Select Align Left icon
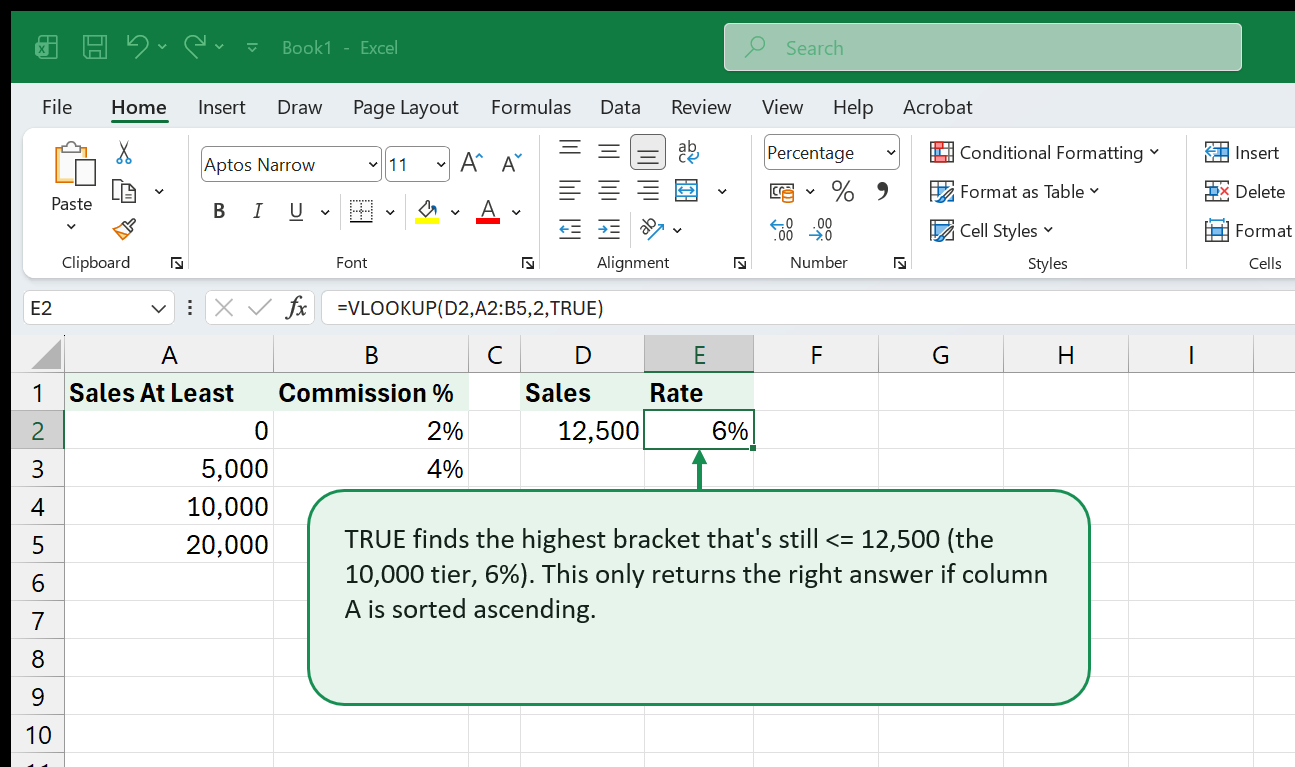The image size is (1295, 767). tap(570, 190)
